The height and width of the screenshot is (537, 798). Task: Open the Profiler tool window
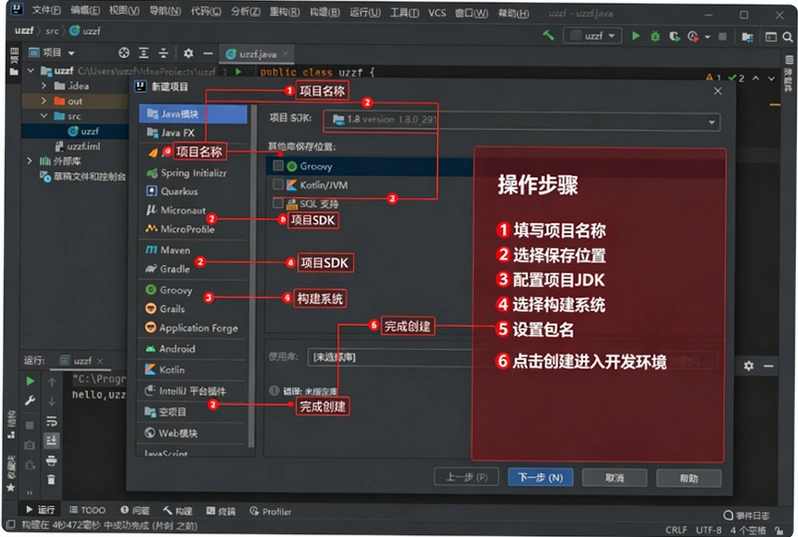click(x=270, y=511)
